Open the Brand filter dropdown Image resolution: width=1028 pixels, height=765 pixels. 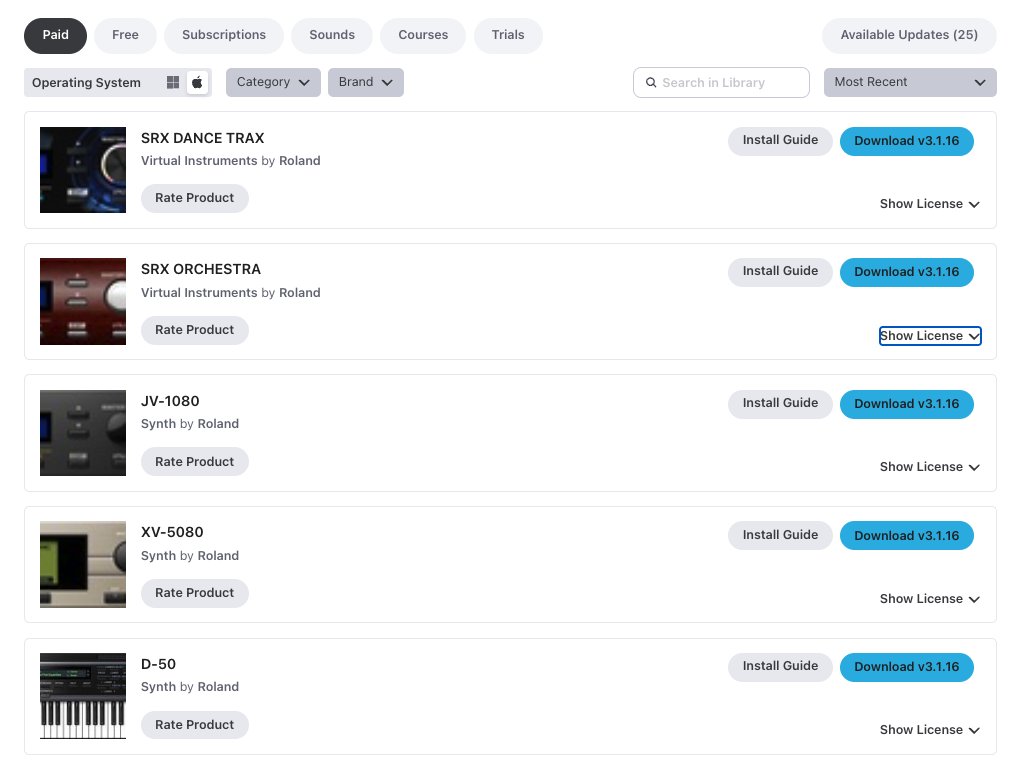366,83
